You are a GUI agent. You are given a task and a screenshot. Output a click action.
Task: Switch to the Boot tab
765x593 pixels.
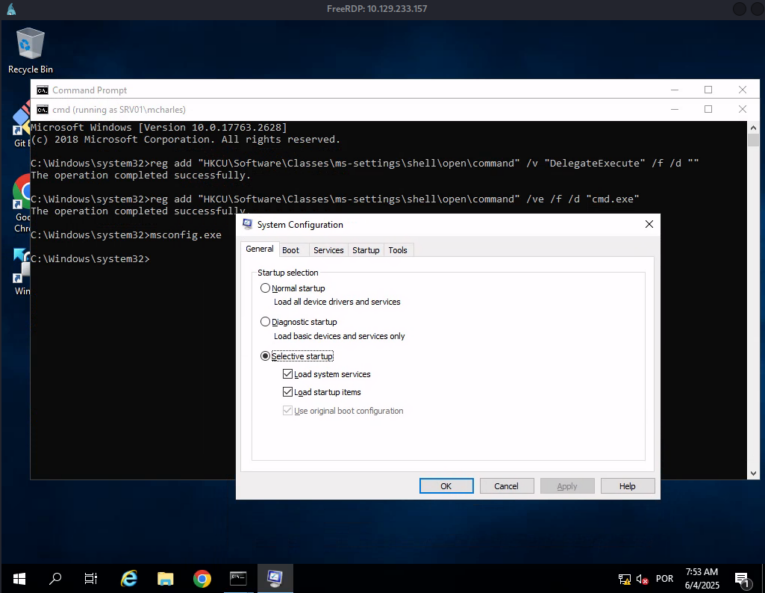click(290, 250)
